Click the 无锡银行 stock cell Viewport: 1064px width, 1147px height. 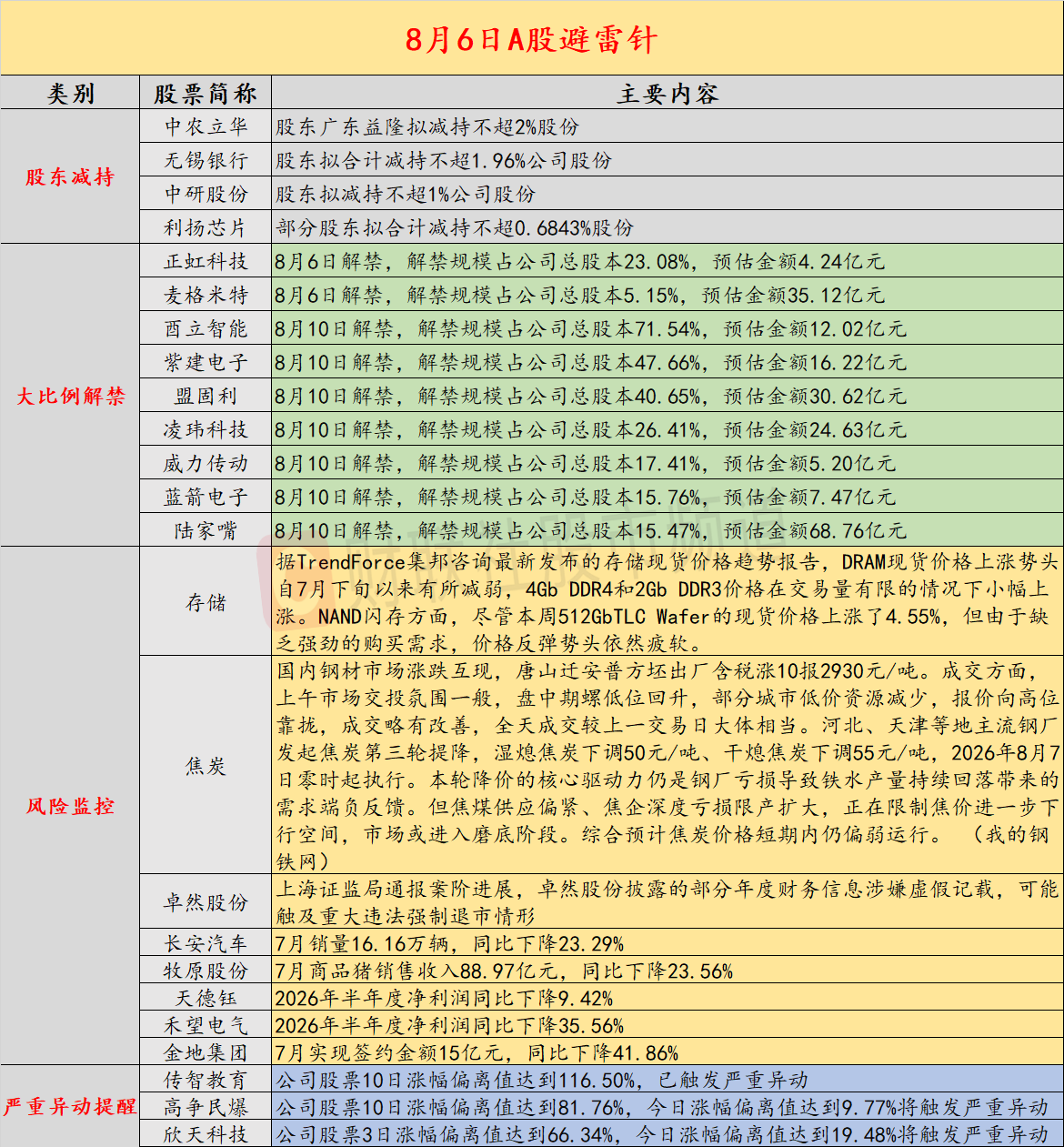click(x=206, y=160)
